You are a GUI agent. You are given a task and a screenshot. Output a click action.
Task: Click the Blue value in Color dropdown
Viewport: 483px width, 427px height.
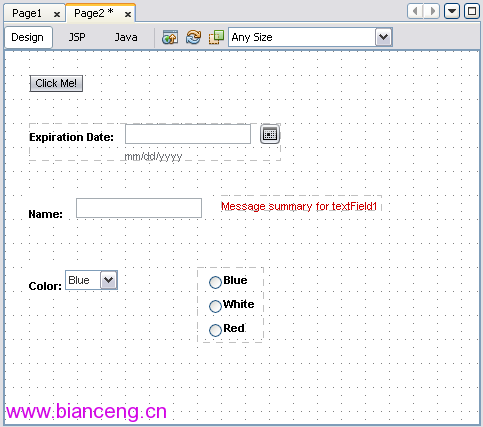[x=79, y=280]
